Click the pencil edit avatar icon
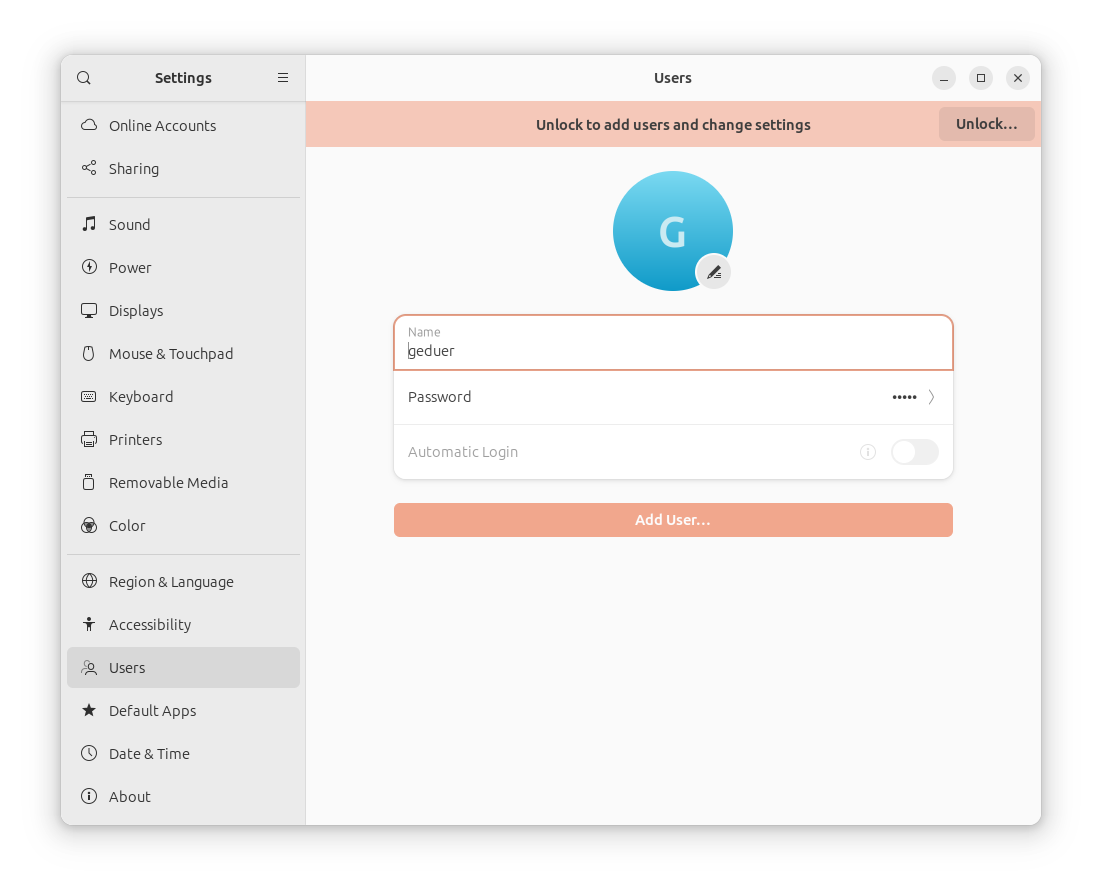The image size is (1102, 892). pos(713,272)
